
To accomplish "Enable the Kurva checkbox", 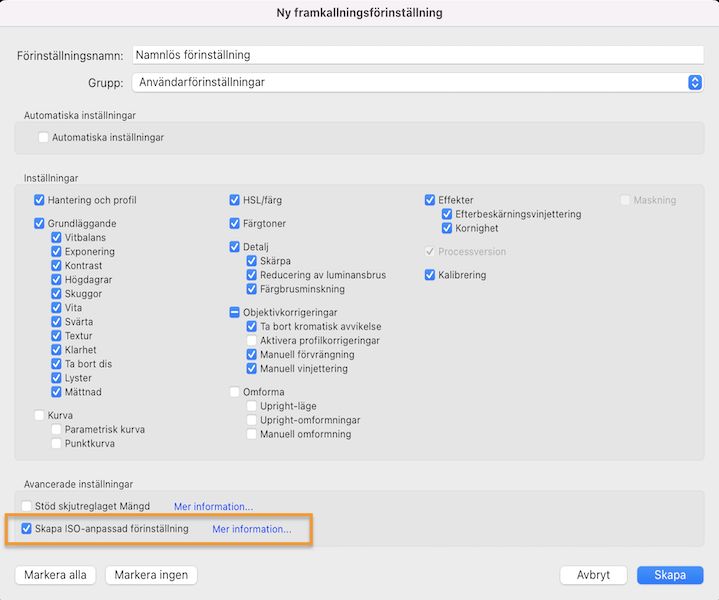I will (x=40, y=415).
